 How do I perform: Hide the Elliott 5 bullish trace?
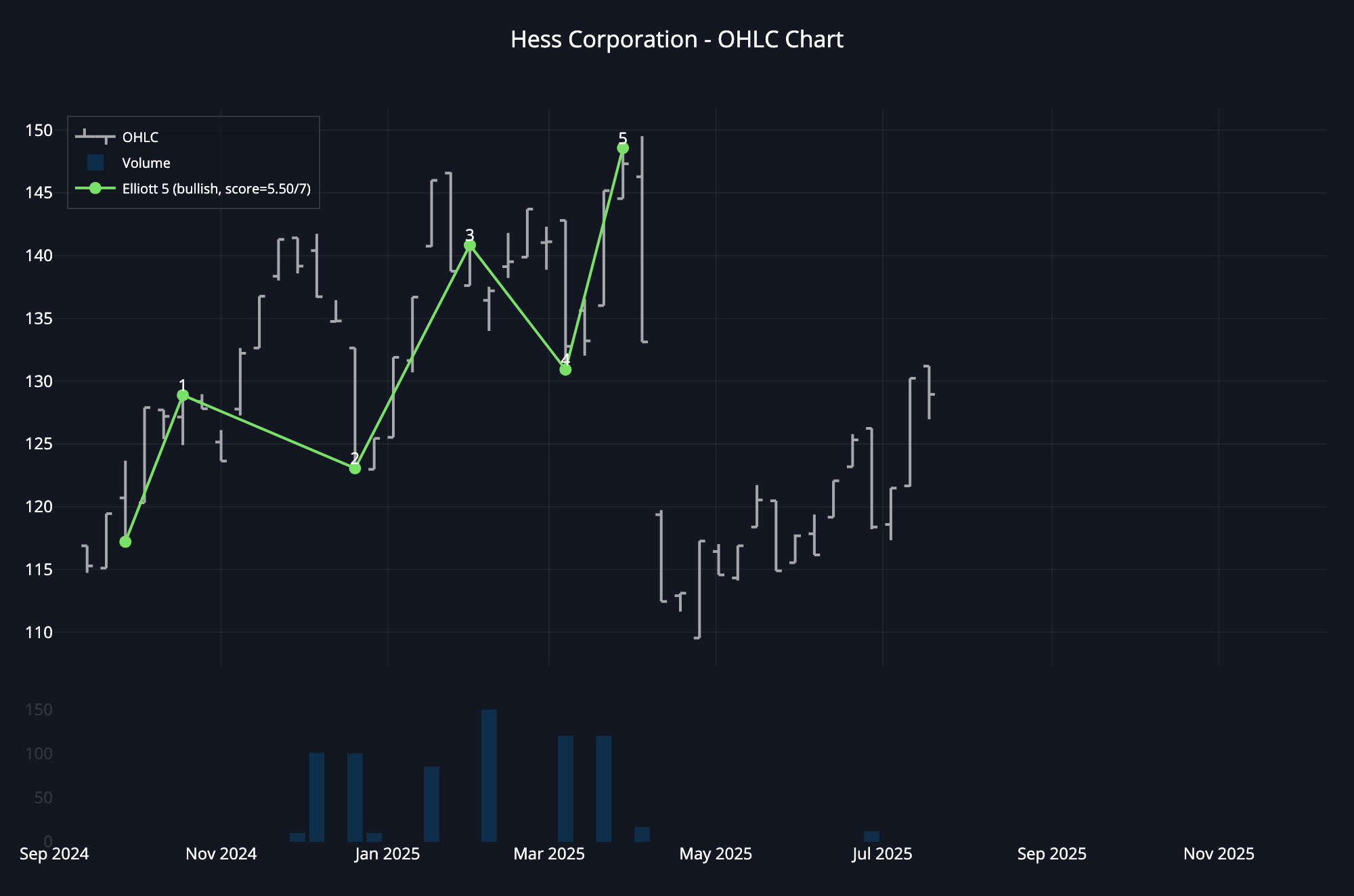(216, 189)
